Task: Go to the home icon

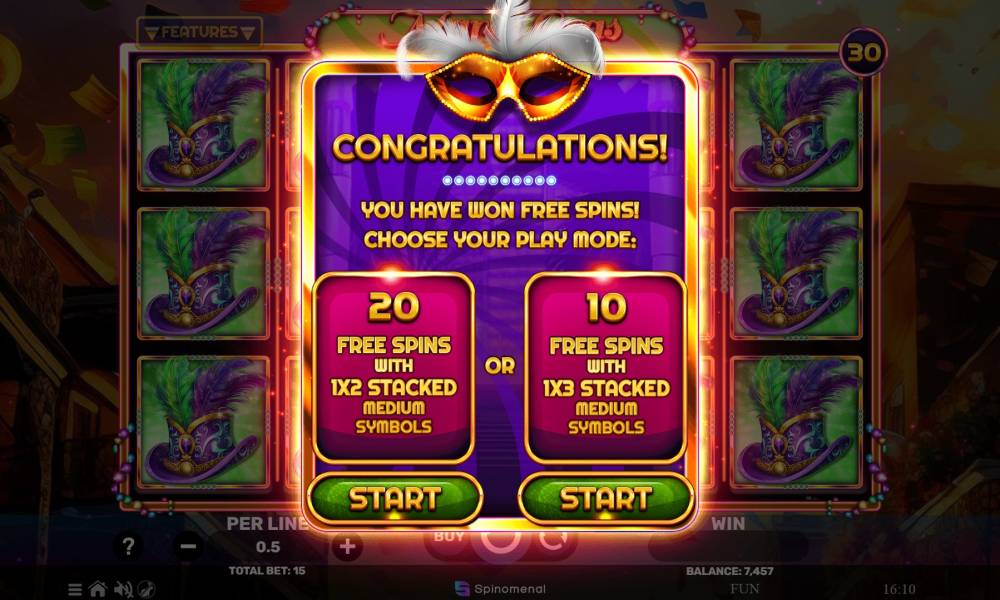Action: (x=98, y=589)
